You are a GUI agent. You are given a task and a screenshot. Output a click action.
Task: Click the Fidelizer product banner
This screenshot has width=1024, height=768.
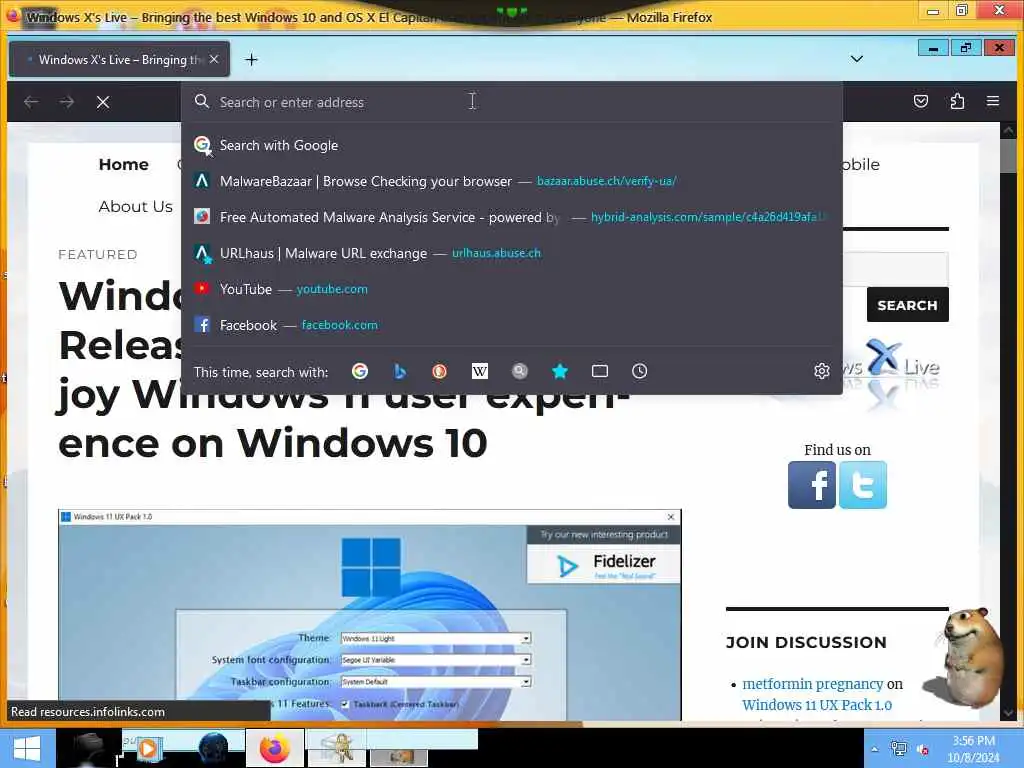pos(604,565)
